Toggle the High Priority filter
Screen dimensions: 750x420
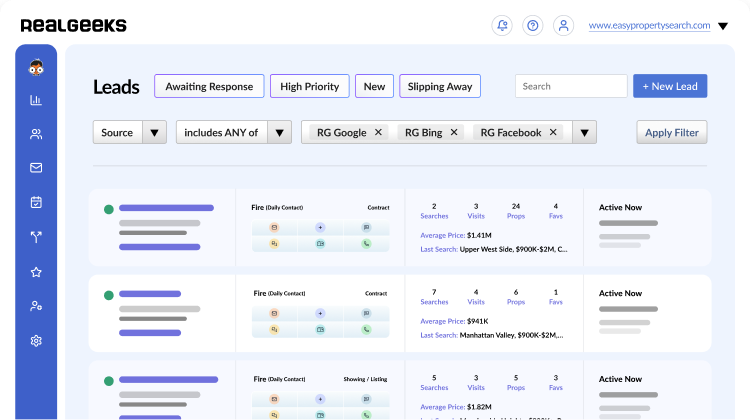(310, 87)
